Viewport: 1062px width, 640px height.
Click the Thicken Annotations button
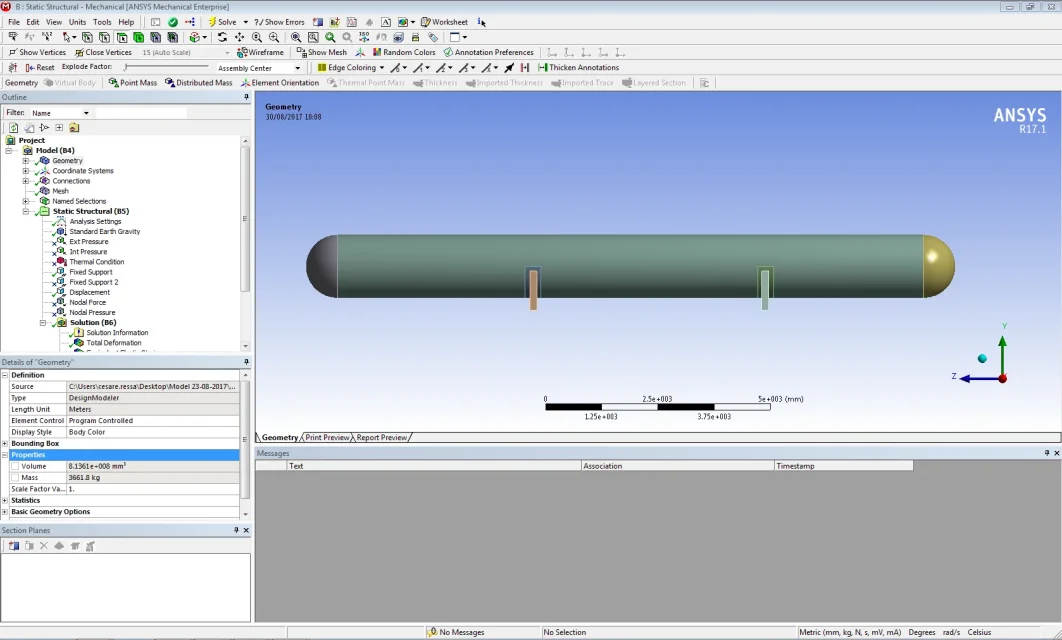coord(578,67)
